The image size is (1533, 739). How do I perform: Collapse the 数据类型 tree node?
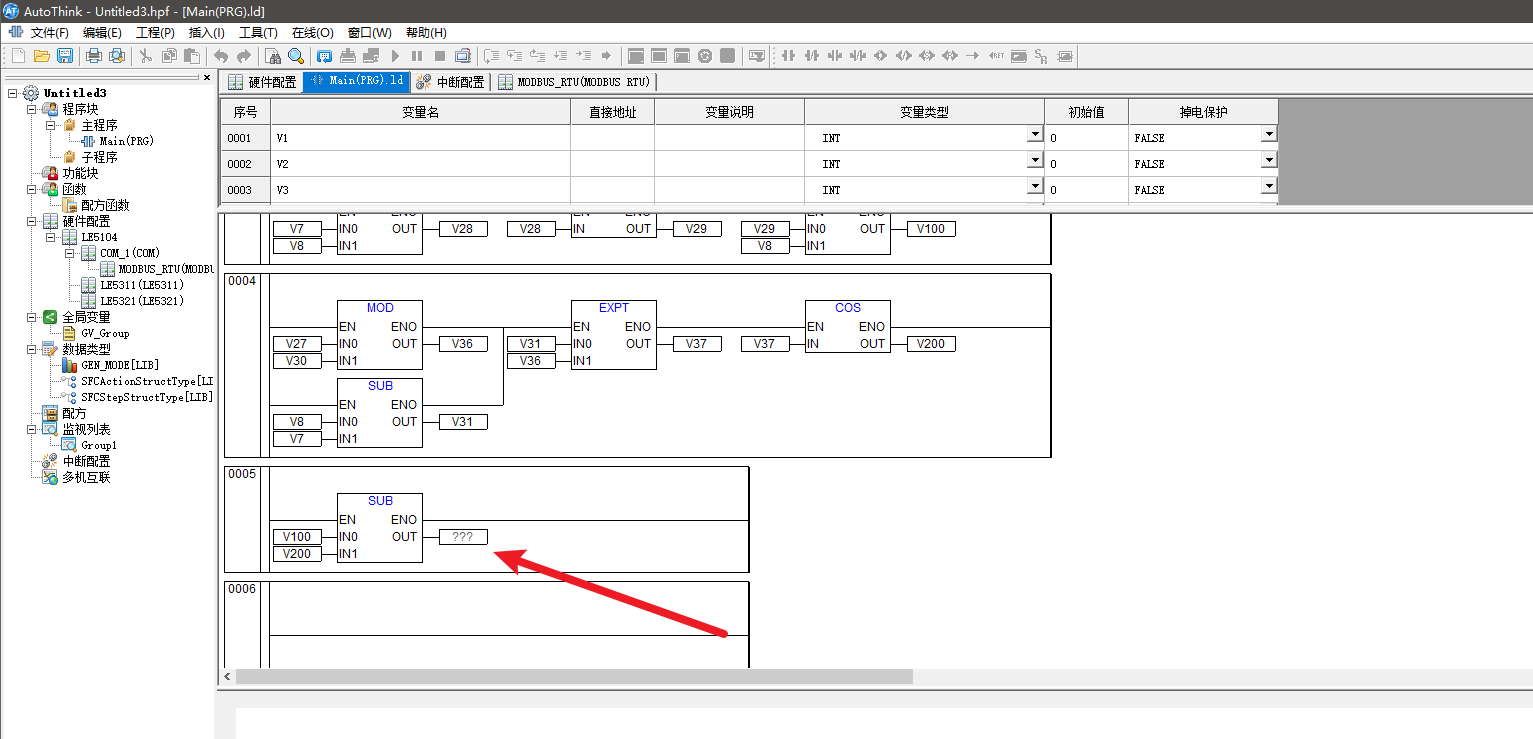tap(32, 349)
